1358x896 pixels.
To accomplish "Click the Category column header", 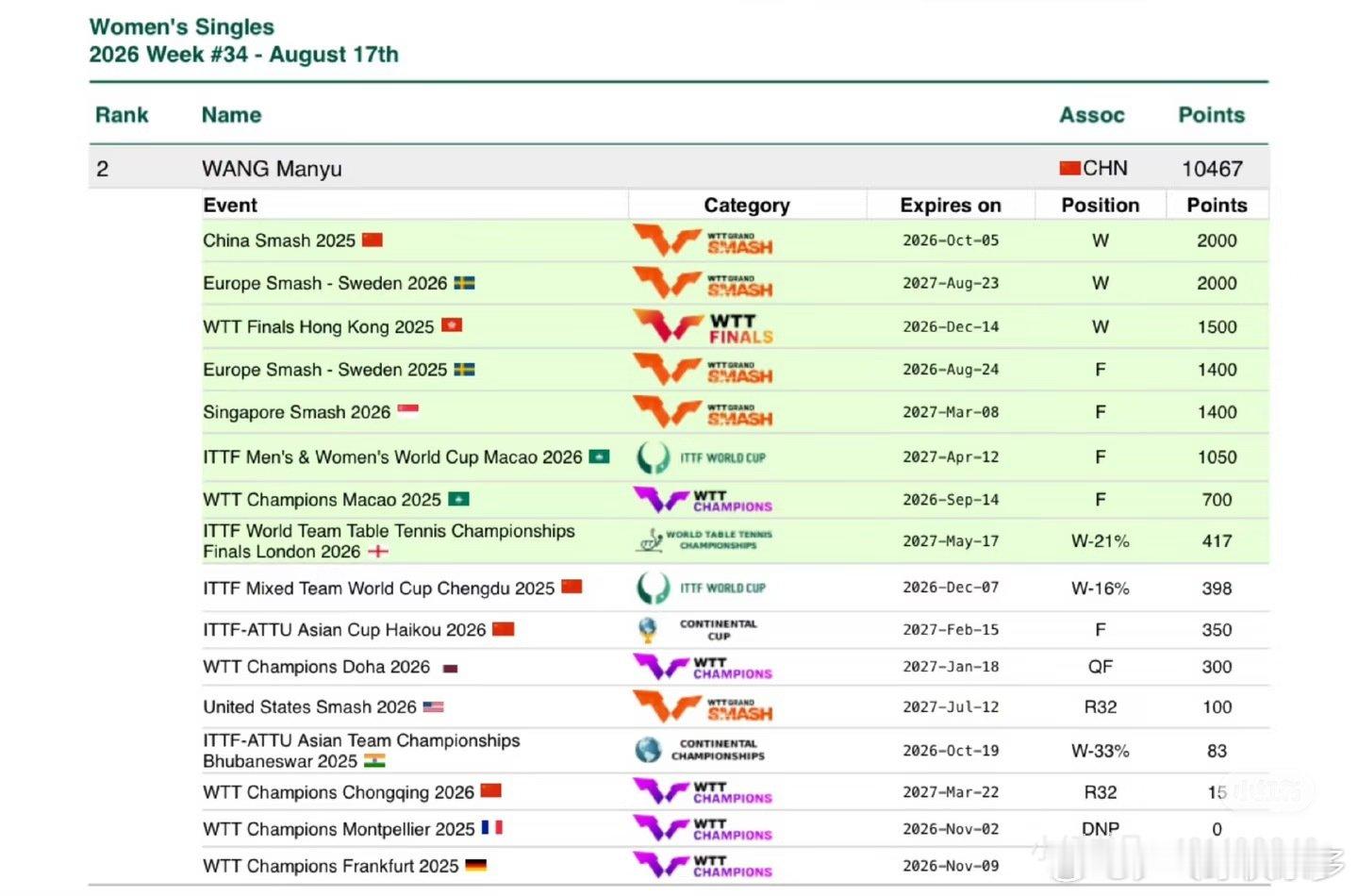I will [747, 206].
